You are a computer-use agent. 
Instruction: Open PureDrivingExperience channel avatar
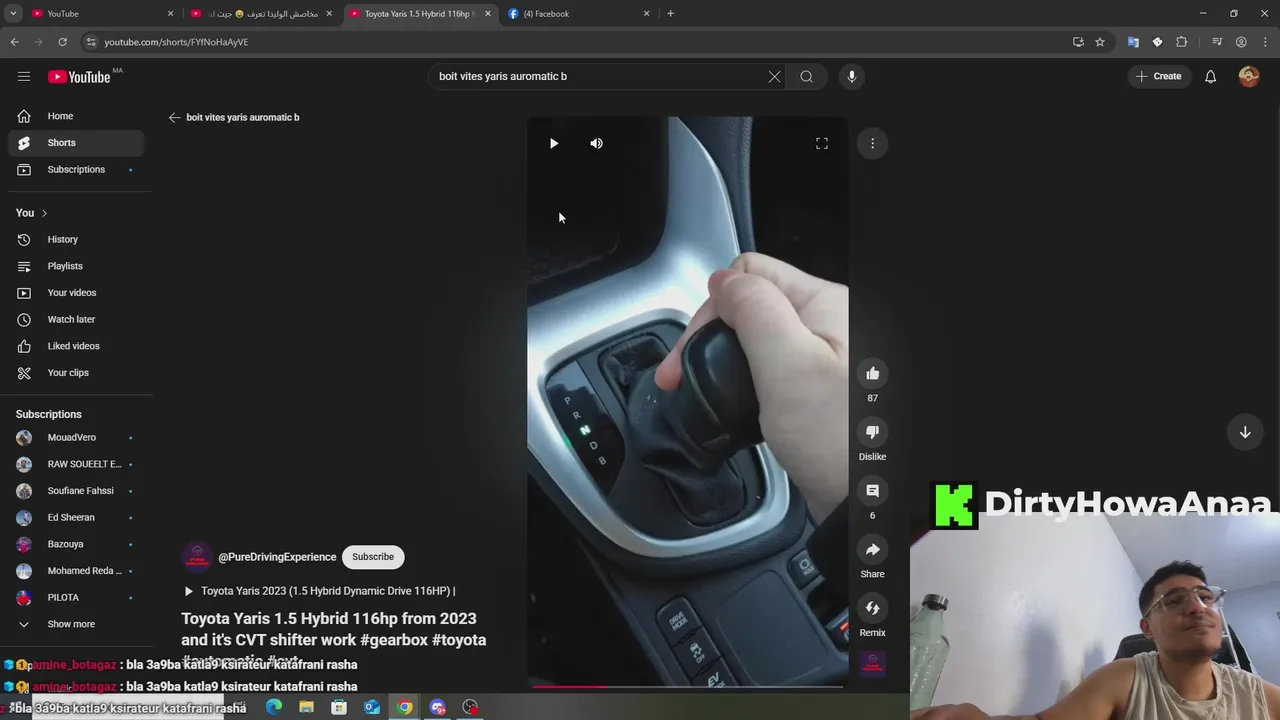(x=197, y=557)
